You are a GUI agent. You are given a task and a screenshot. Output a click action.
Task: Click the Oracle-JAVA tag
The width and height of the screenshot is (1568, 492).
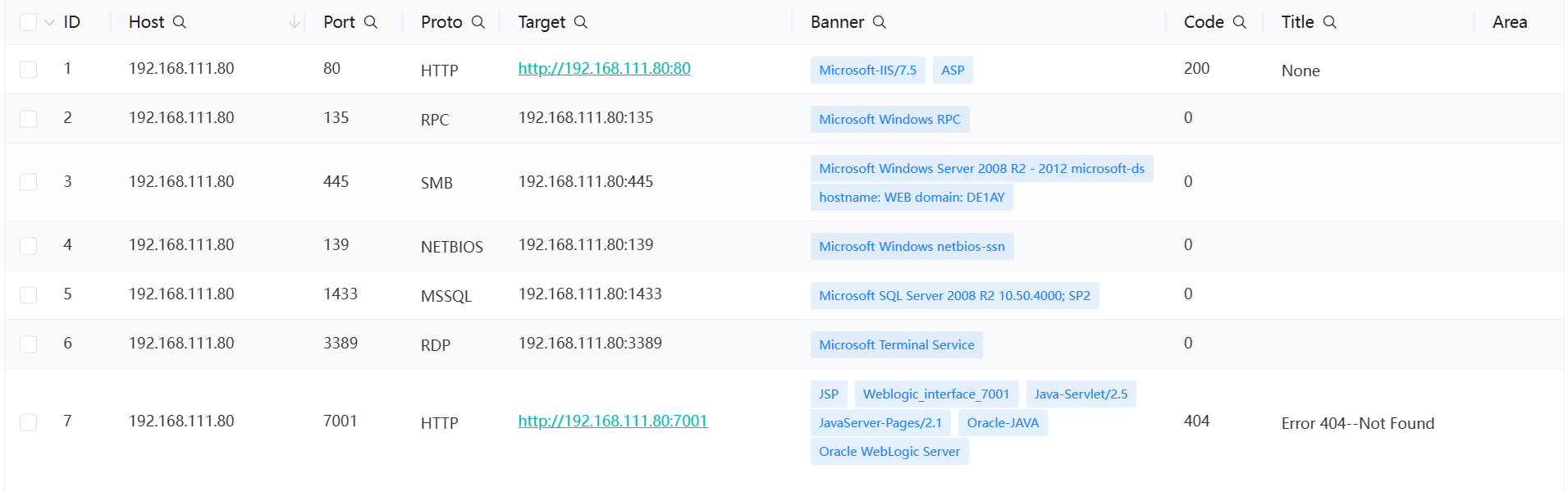click(x=1003, y=423)
